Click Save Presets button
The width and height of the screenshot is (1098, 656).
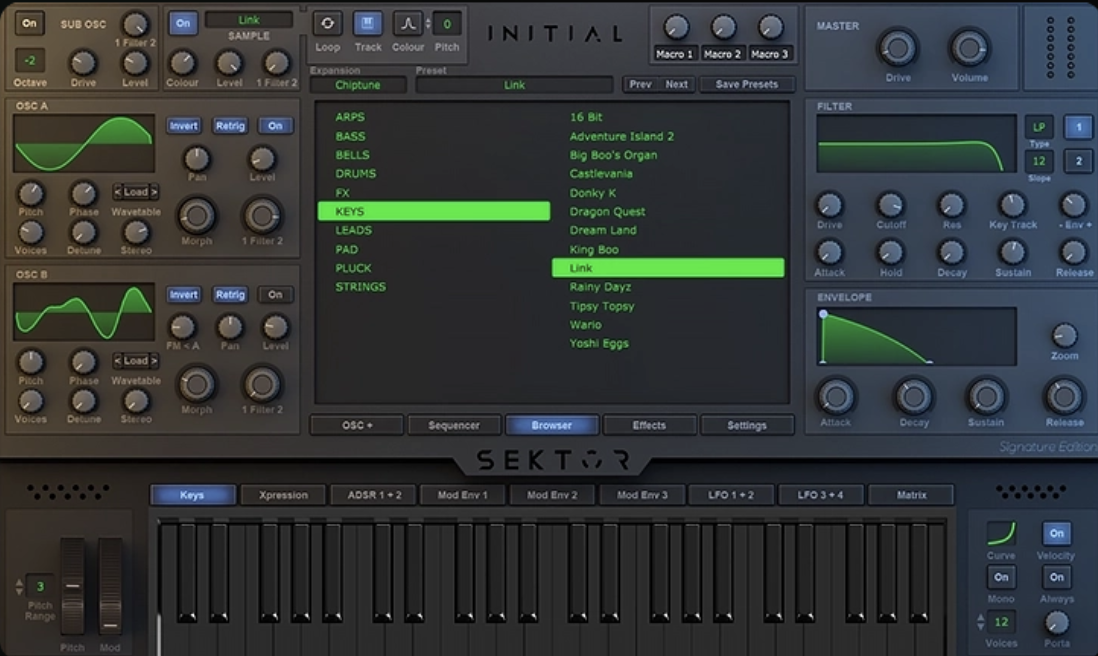pos(746,85)
